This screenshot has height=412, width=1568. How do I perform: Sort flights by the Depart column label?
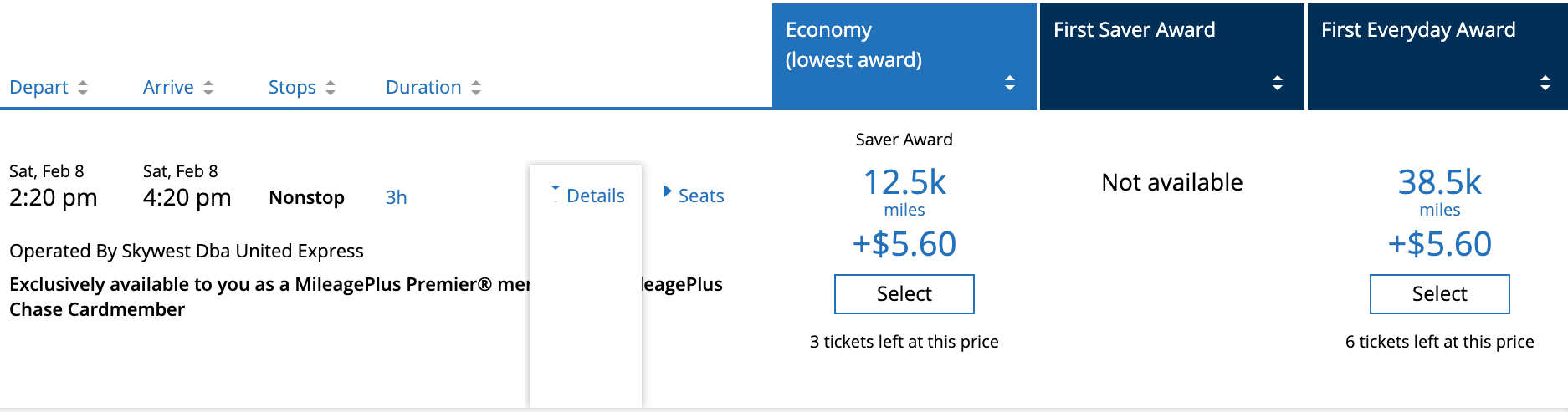click(38, 88)
